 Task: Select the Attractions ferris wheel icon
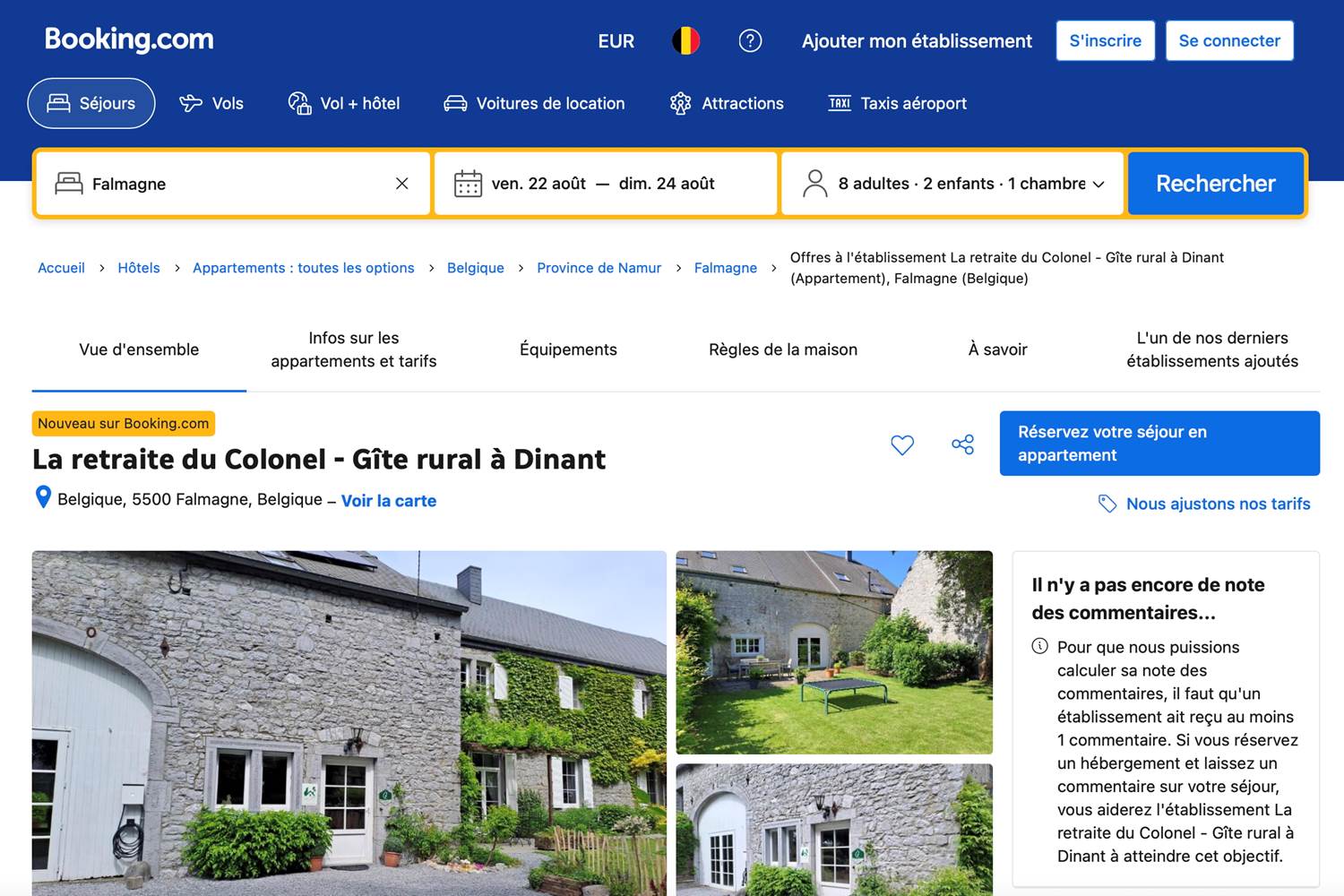point(682,102)
